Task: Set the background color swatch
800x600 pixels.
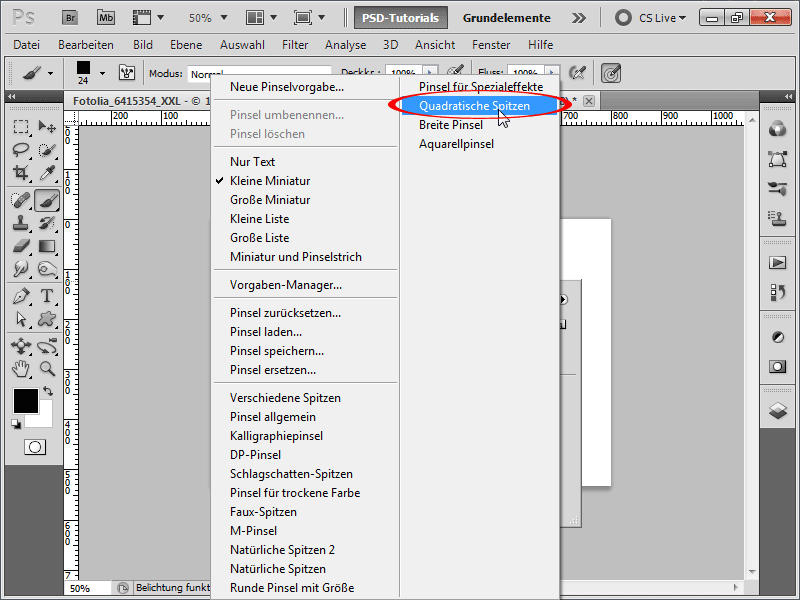Action: point(44,419)
